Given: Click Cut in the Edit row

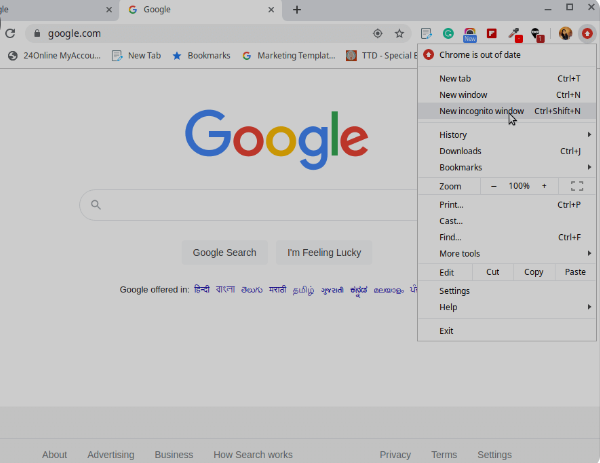Looking at the screenshot, I should (492, 272).
